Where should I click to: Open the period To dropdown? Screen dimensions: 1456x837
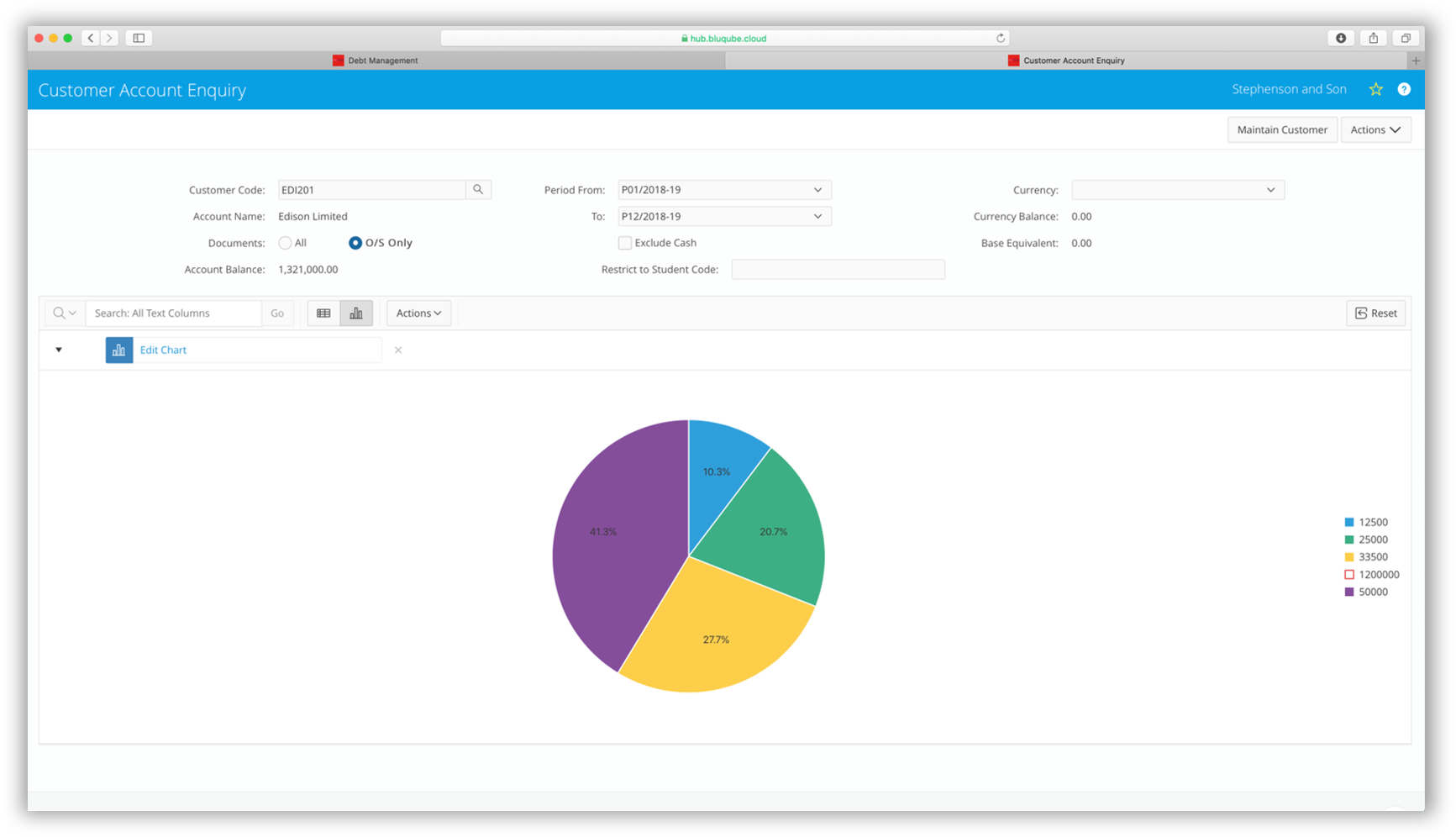pyautogui.click(x=724, y=217)
